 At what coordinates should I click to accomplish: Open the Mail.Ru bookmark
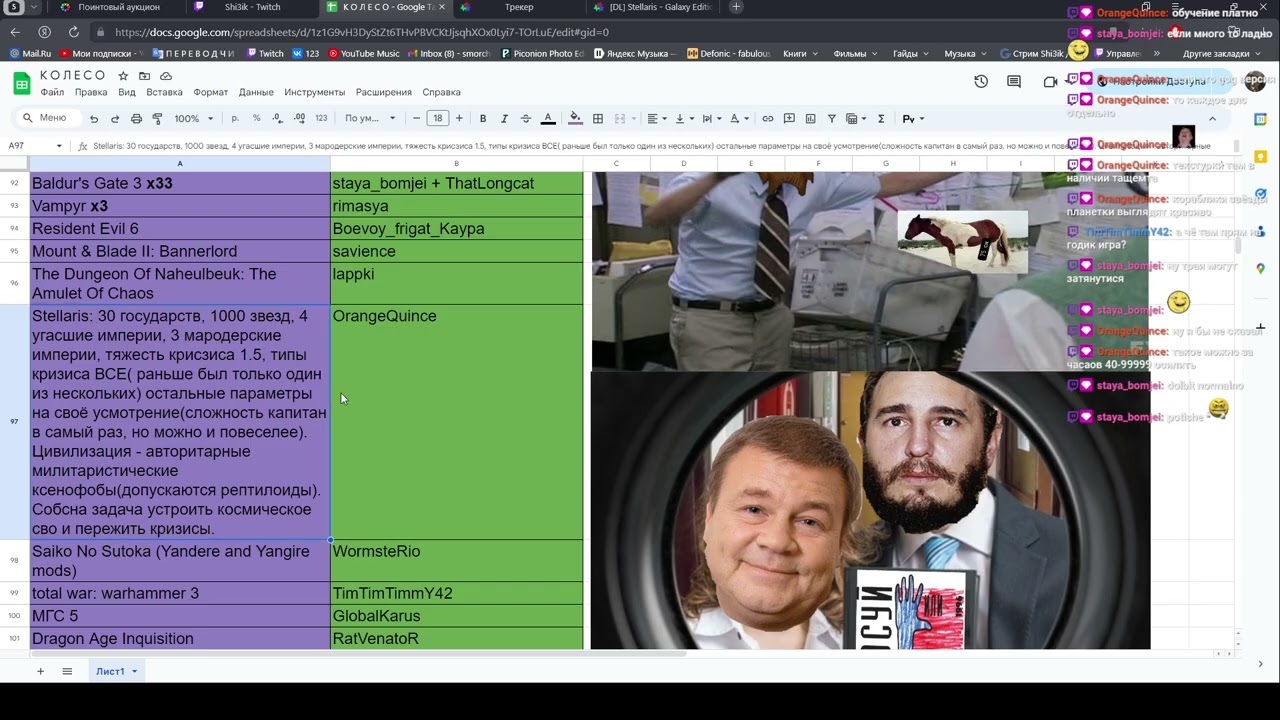pyautogui.click(x=30, y=53)
